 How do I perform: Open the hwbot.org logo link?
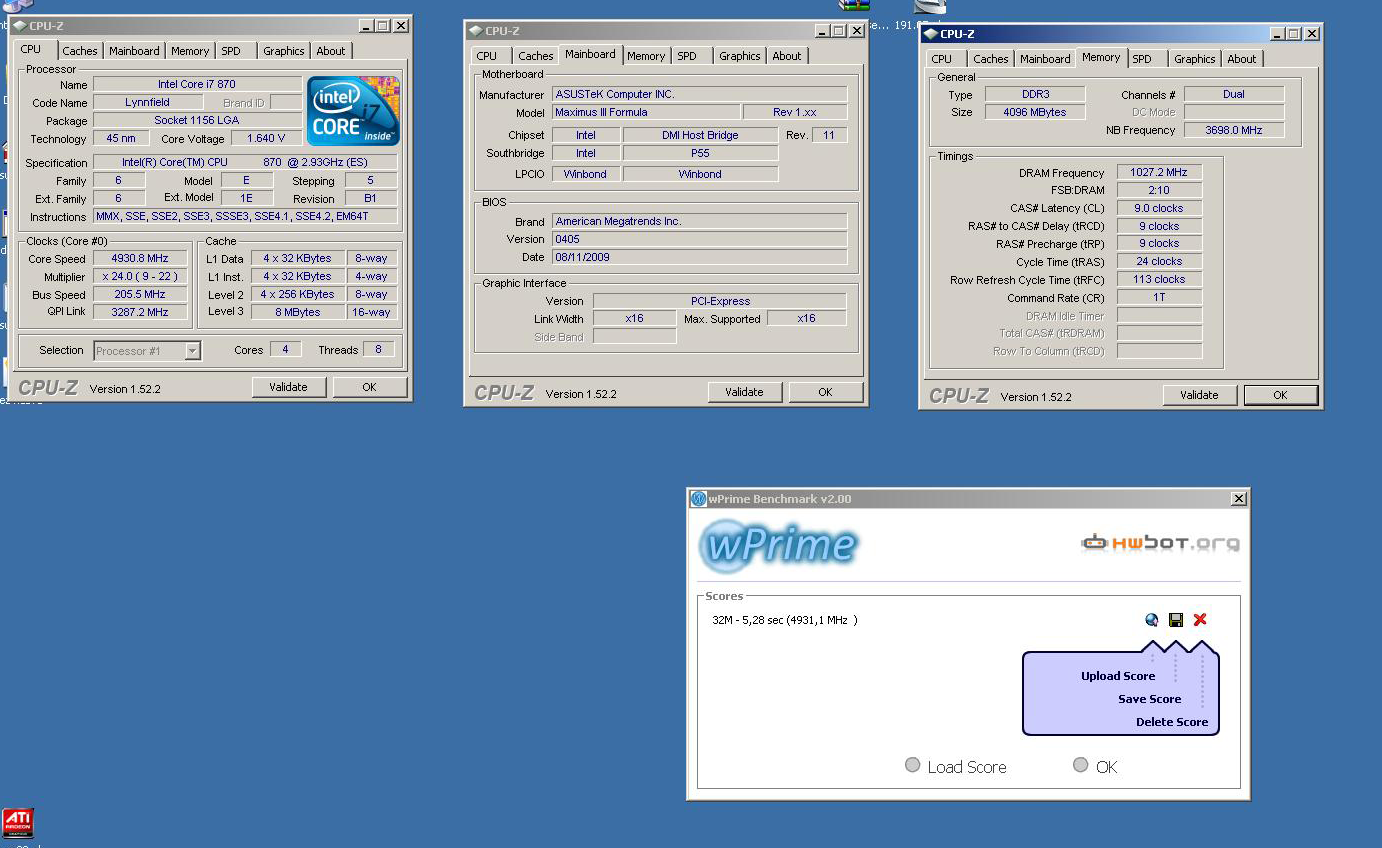click(x=1160, y=543)
